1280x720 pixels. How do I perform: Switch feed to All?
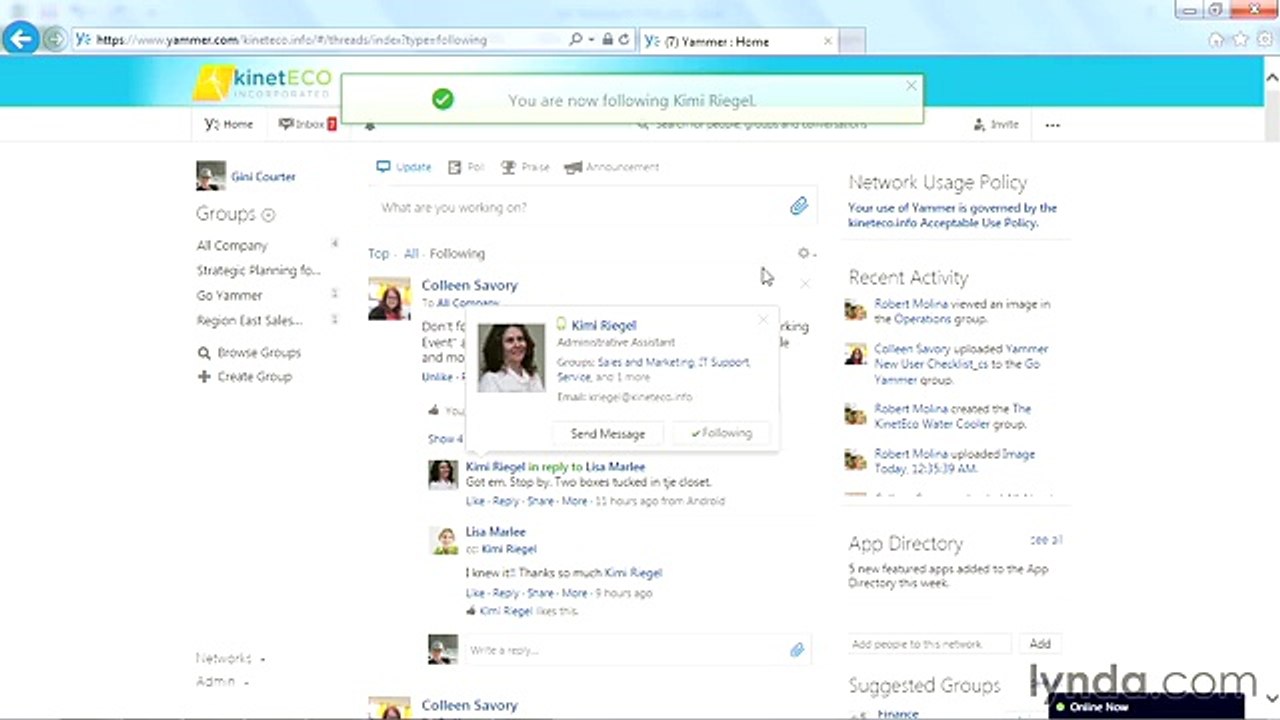coord(411,253)
